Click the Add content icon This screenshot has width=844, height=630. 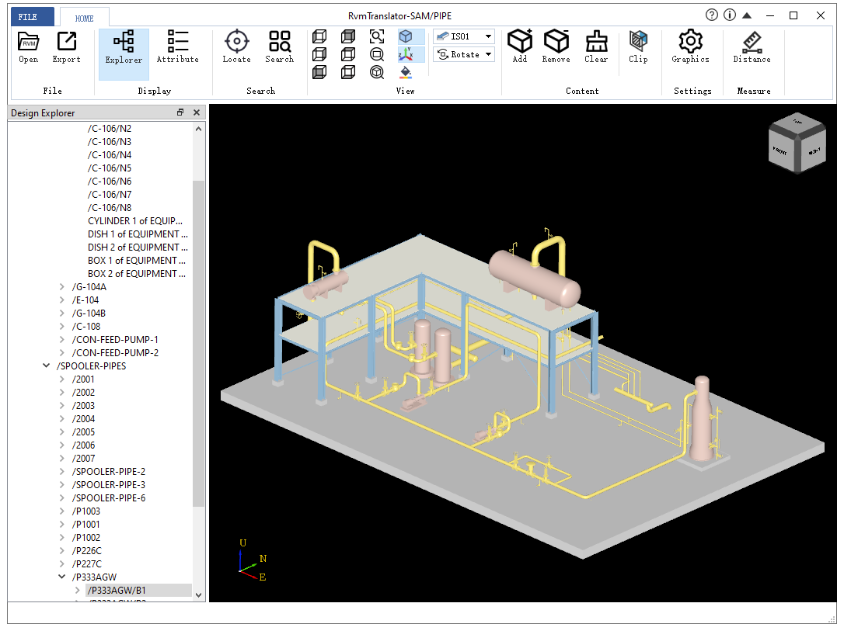tap(519, 46)
